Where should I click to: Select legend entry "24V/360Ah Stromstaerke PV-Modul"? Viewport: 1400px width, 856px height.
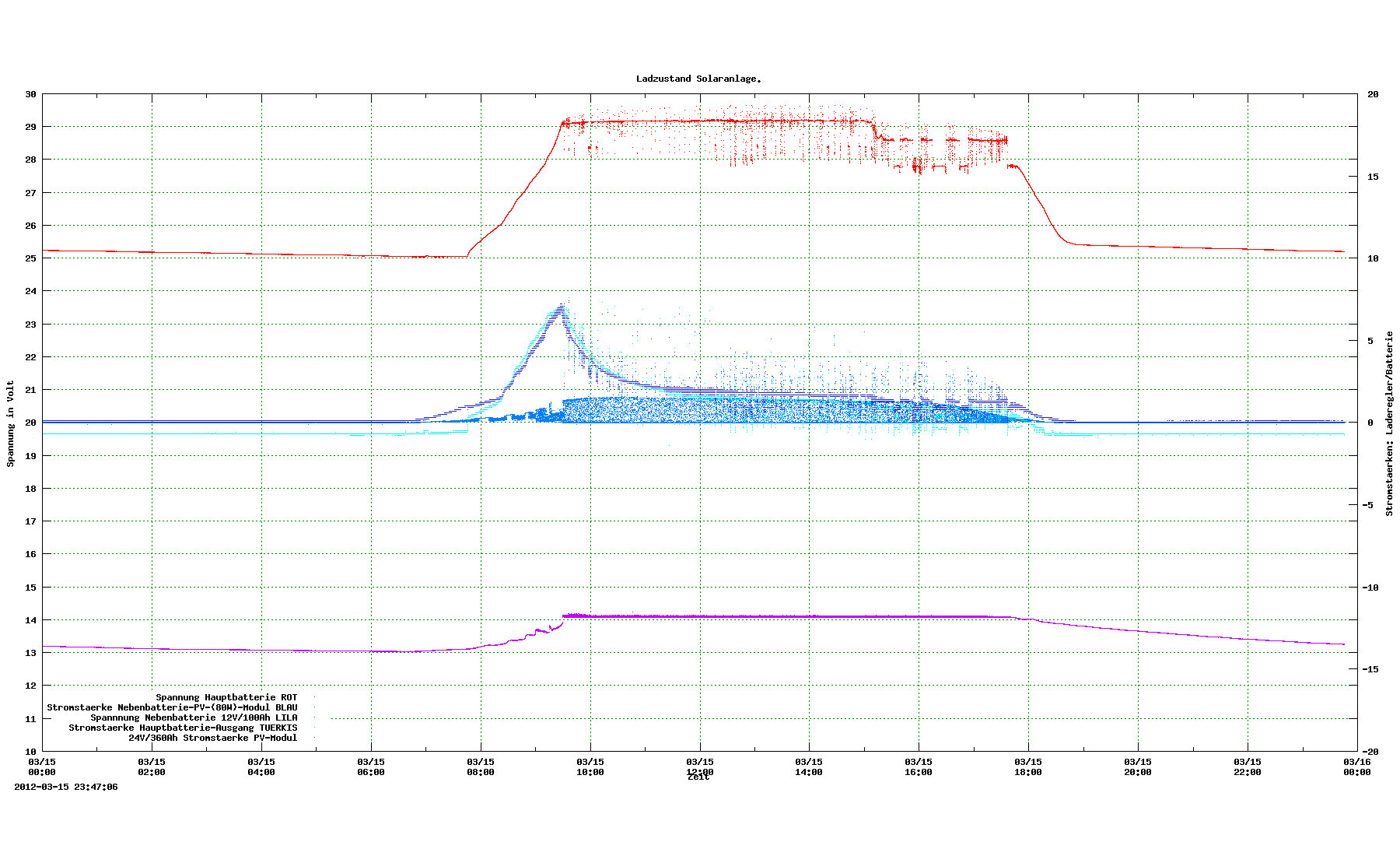point(212,738)
